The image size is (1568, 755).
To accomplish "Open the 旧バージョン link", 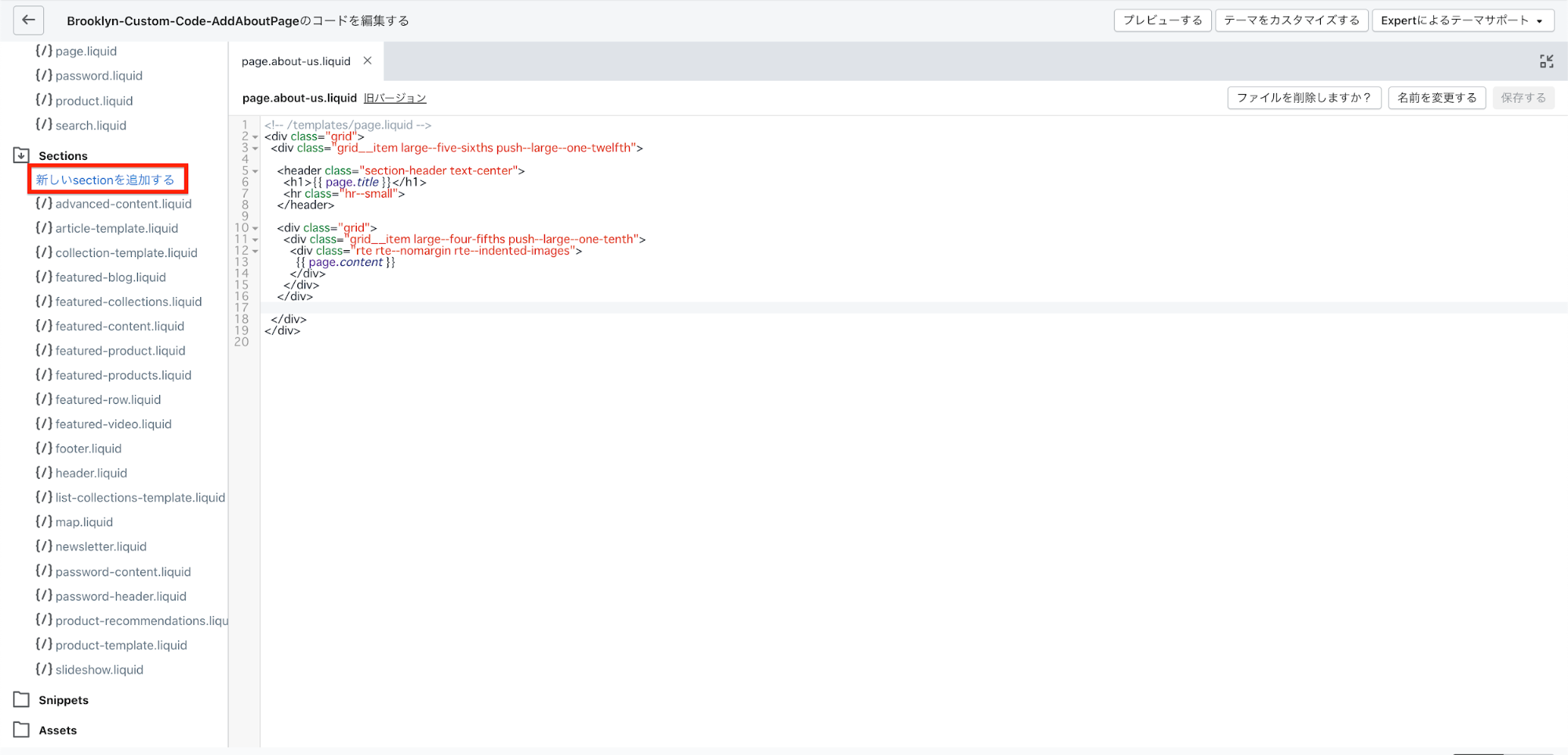I will 395,98.
